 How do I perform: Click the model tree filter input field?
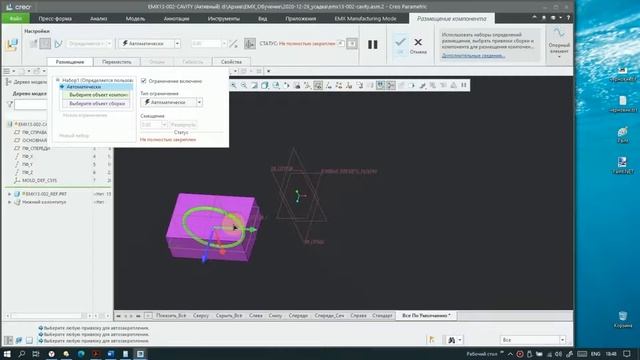31,104
